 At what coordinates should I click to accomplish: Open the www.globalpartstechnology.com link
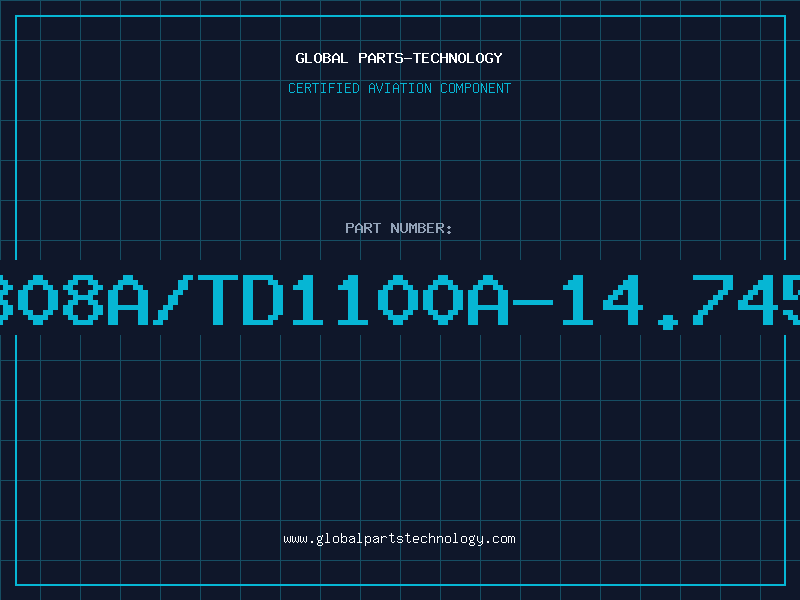pyautogui.click(x=399, y=539)
